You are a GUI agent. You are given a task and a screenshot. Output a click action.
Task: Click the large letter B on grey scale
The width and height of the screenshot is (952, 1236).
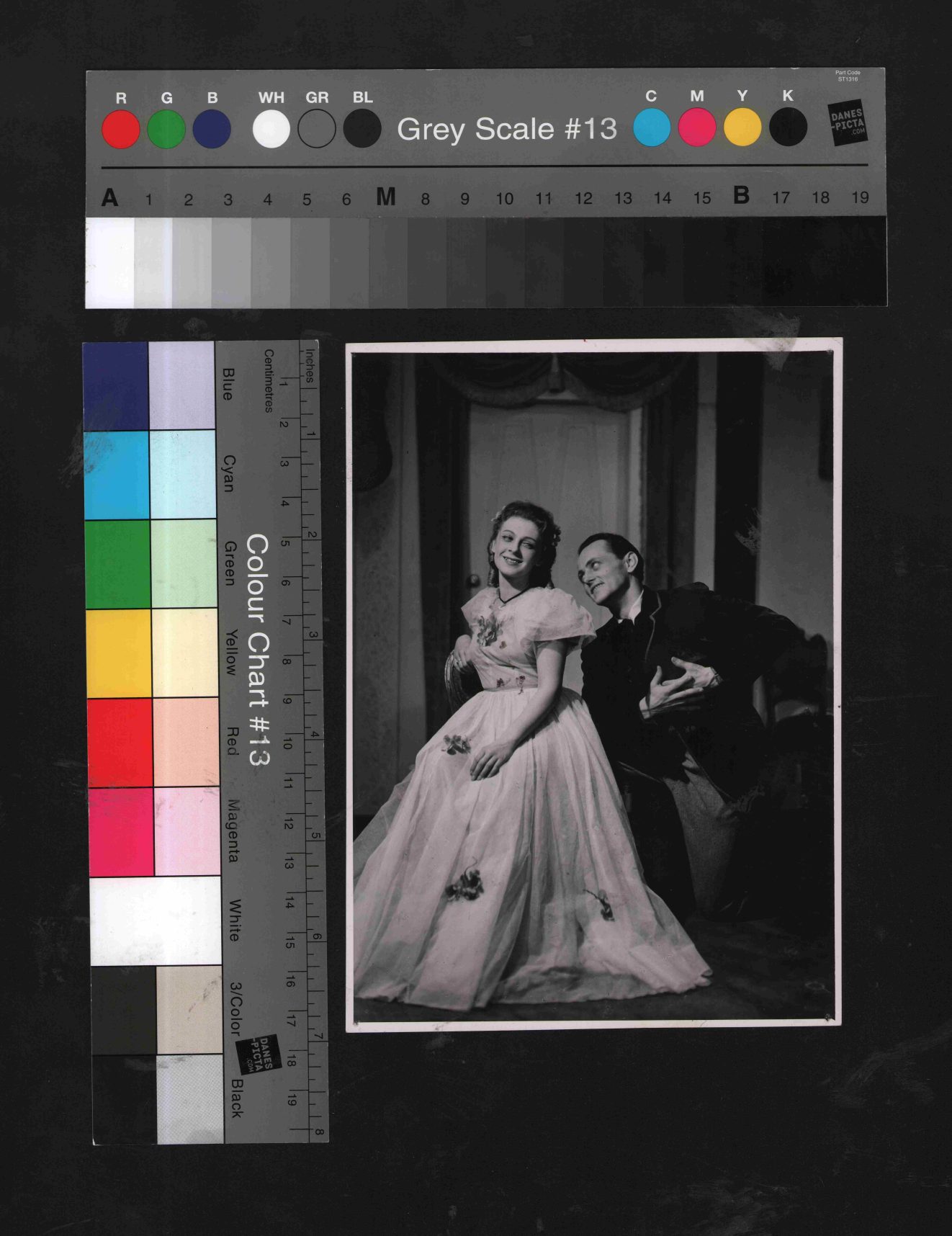tap(741, 196)
